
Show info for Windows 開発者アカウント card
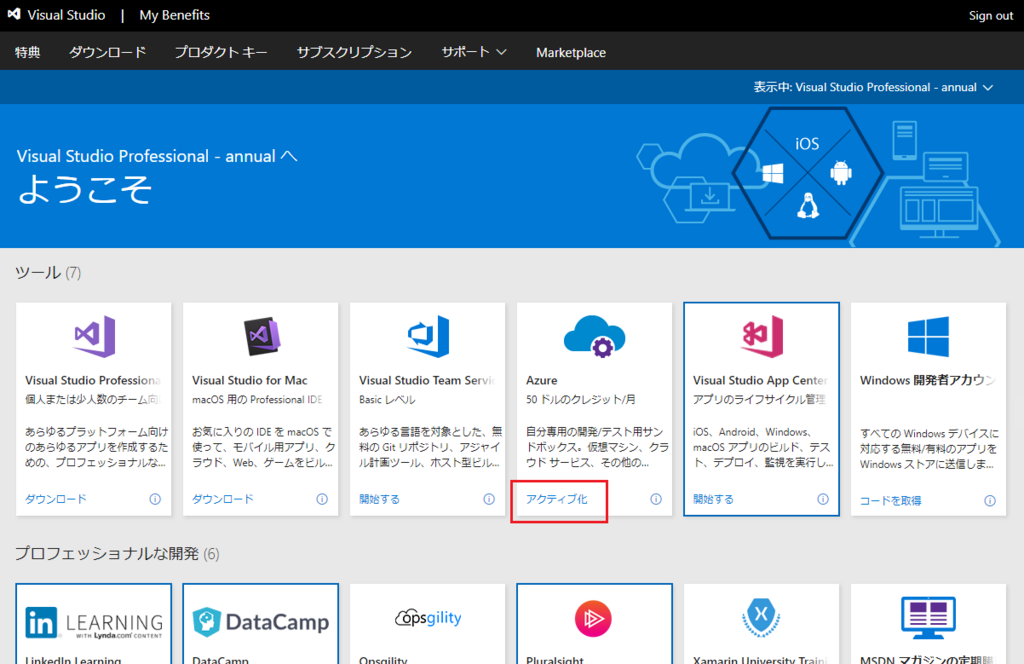990,501
